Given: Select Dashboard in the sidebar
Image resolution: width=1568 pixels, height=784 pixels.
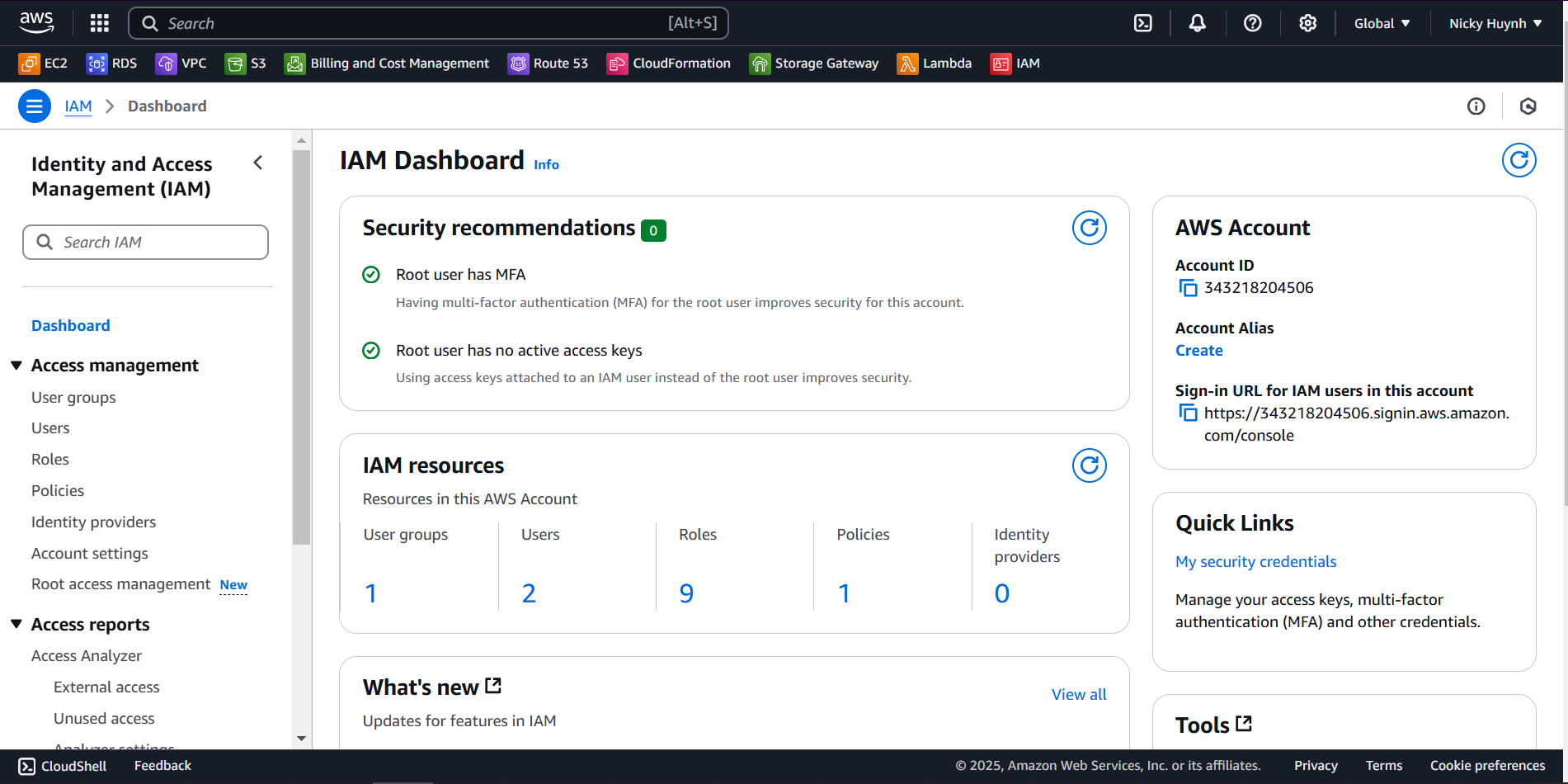Looking at the screenshot, I should tap(71, 326).
